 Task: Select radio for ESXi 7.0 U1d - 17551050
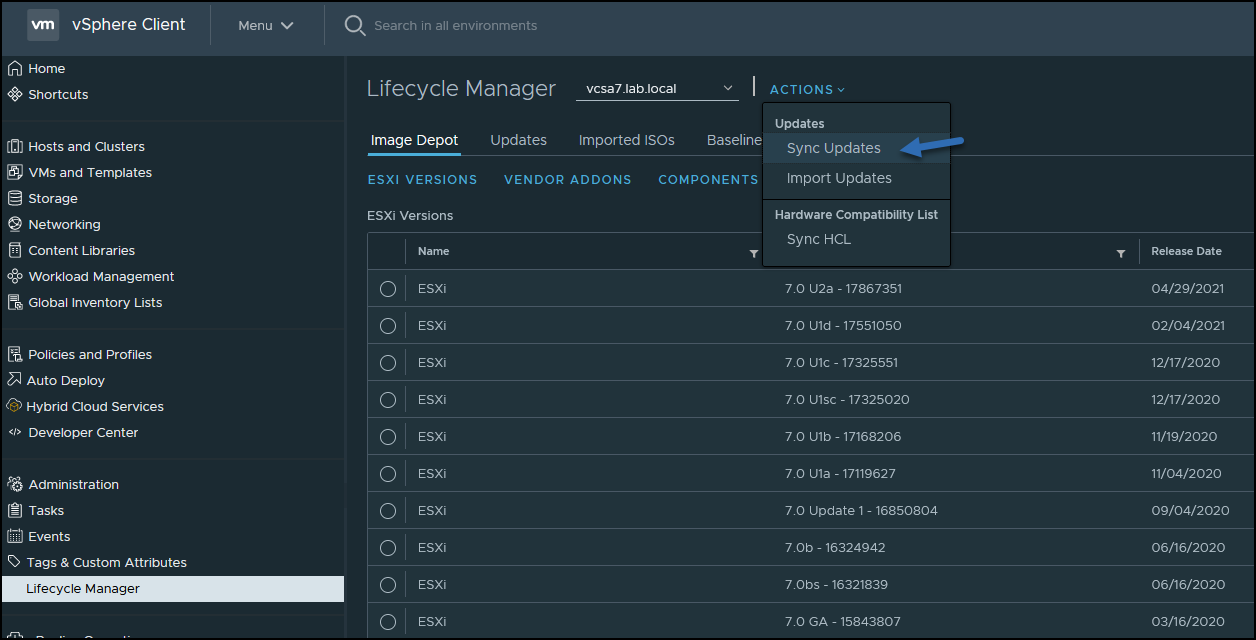tap(388, 326)
